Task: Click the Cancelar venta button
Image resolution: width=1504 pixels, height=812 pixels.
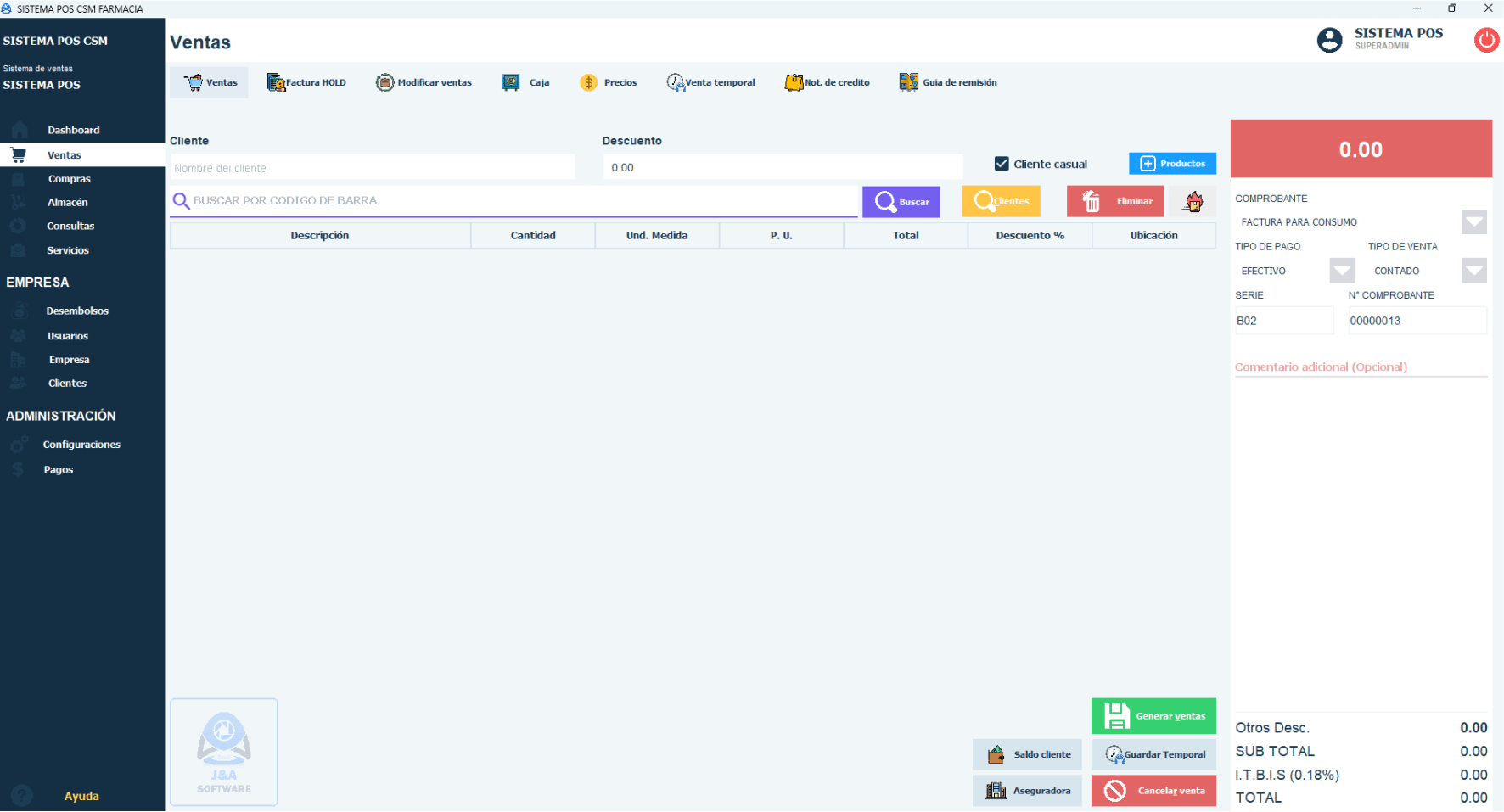Action: (x=1153, y=791)
